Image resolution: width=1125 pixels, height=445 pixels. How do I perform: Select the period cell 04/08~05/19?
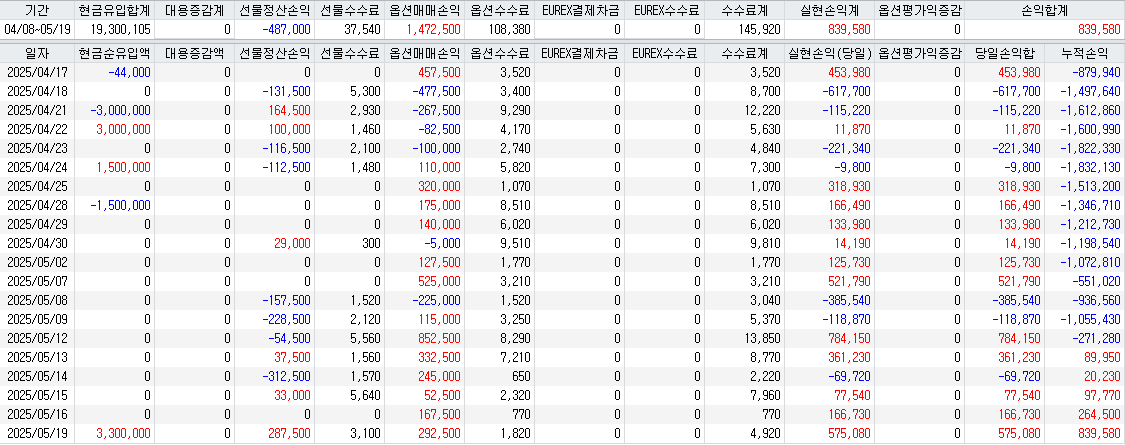(37, 29)
